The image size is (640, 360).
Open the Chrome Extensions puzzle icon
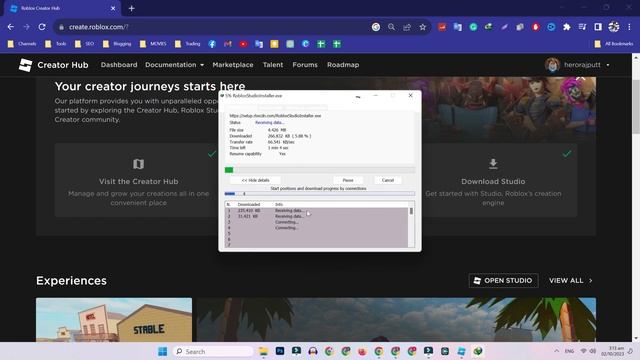(x=567, y=27)
